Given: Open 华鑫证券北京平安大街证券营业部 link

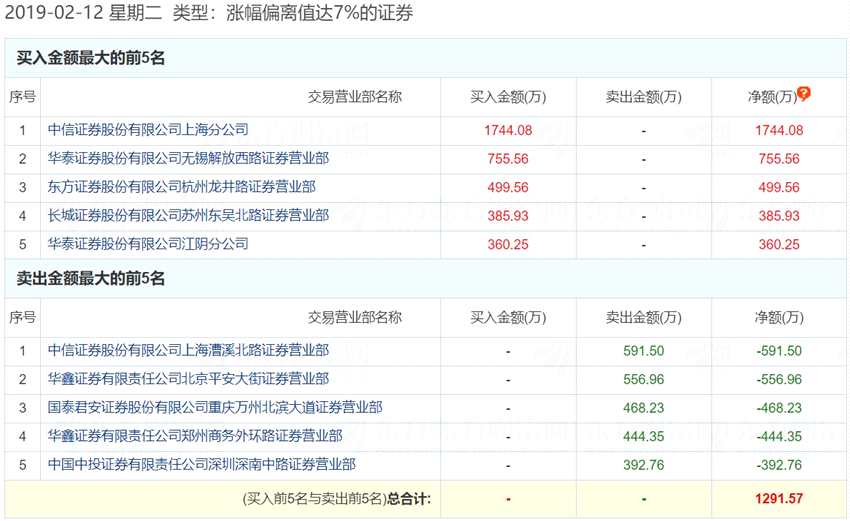Looking at the screenshot, I should coord(188,379).
